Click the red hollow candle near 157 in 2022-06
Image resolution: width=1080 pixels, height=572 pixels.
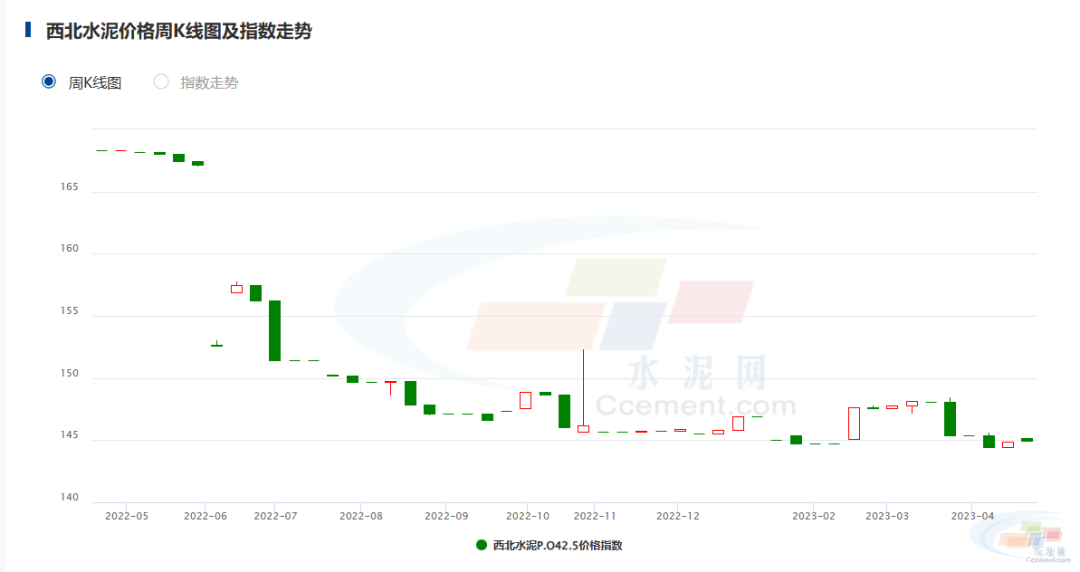pyautogui.click(x=236, y=288)
